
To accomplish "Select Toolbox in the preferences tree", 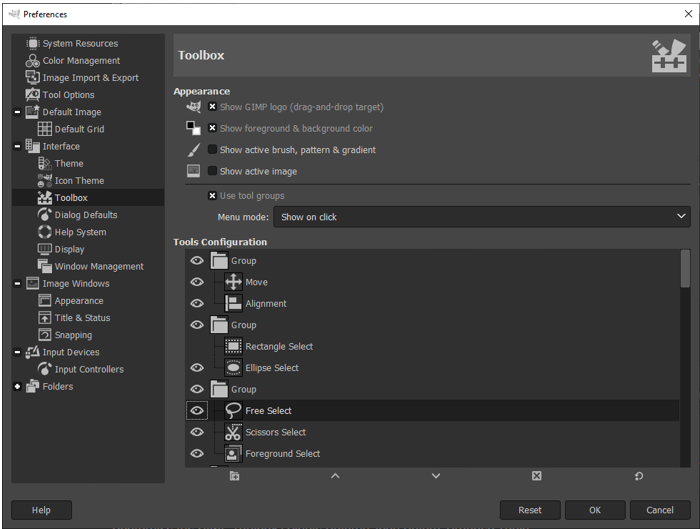I will pyautogui.click(x=71, y=198).
